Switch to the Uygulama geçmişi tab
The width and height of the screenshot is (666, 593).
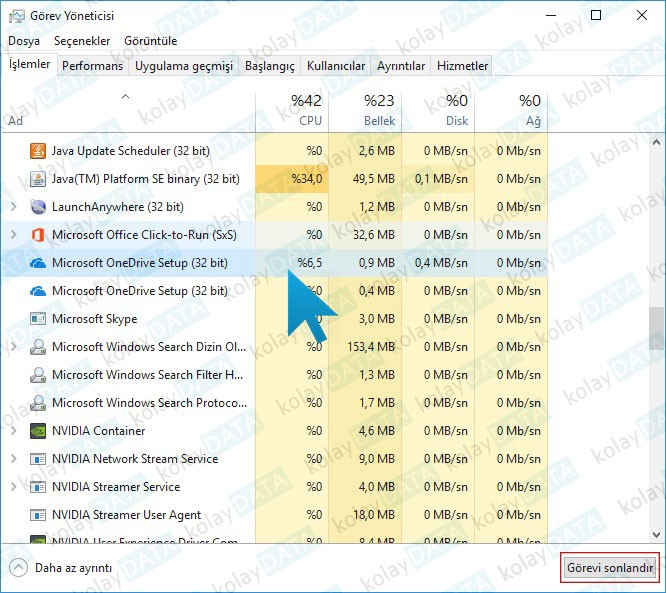184,66
